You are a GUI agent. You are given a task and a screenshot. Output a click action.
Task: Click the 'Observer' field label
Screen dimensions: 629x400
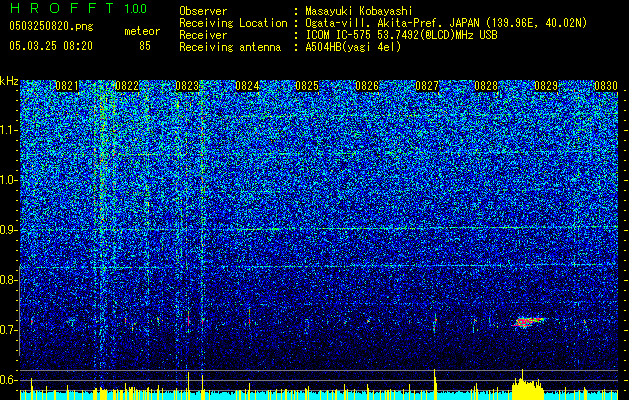(x=203, y=11)
